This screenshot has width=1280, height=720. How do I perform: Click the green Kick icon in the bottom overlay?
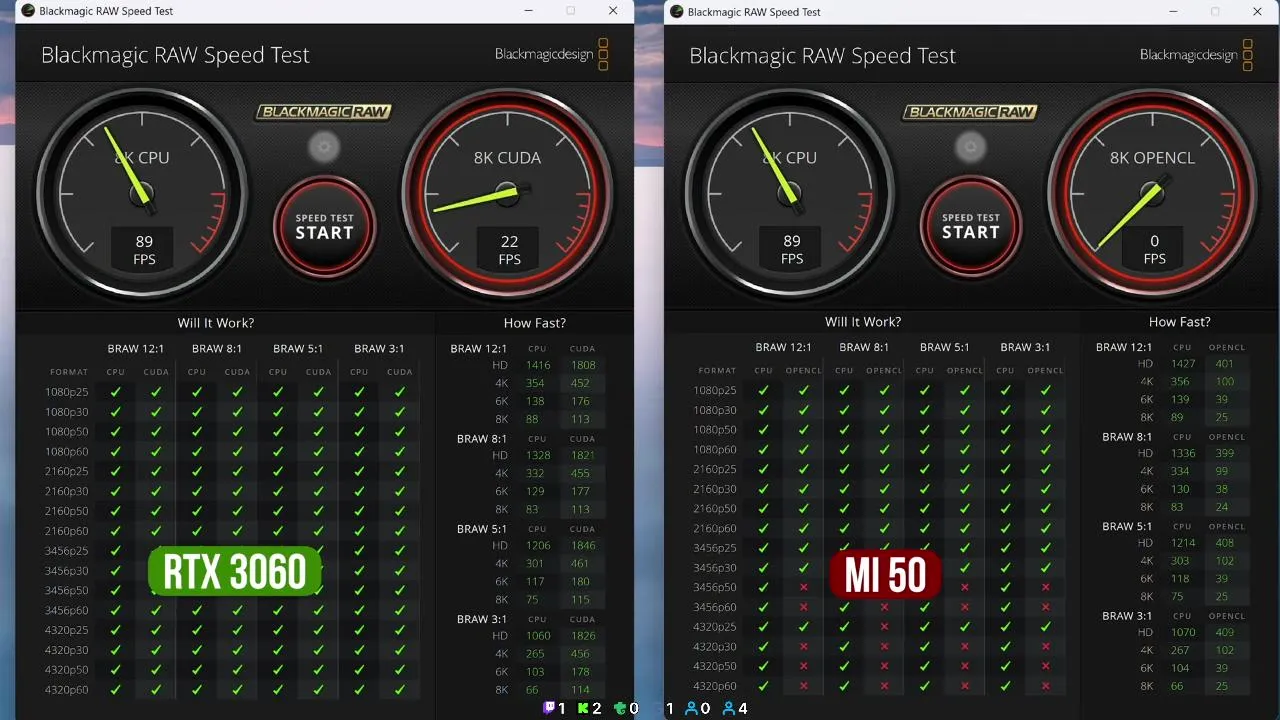(584, 708)
